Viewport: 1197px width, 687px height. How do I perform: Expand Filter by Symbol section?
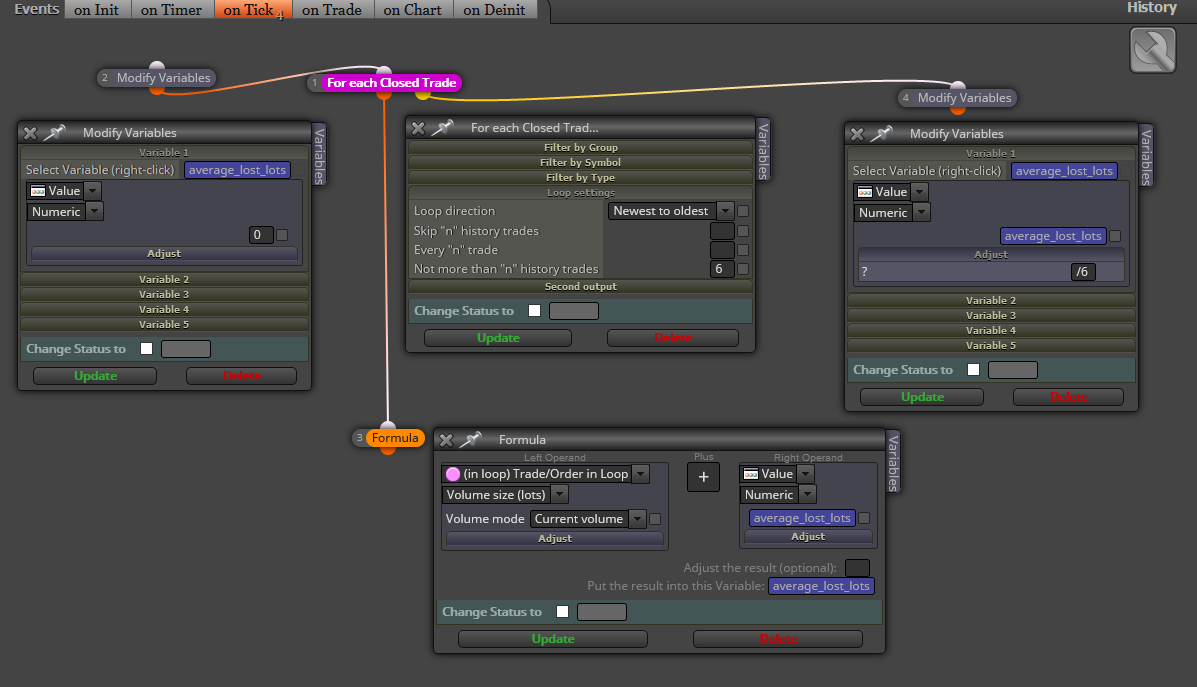[580, 162]
